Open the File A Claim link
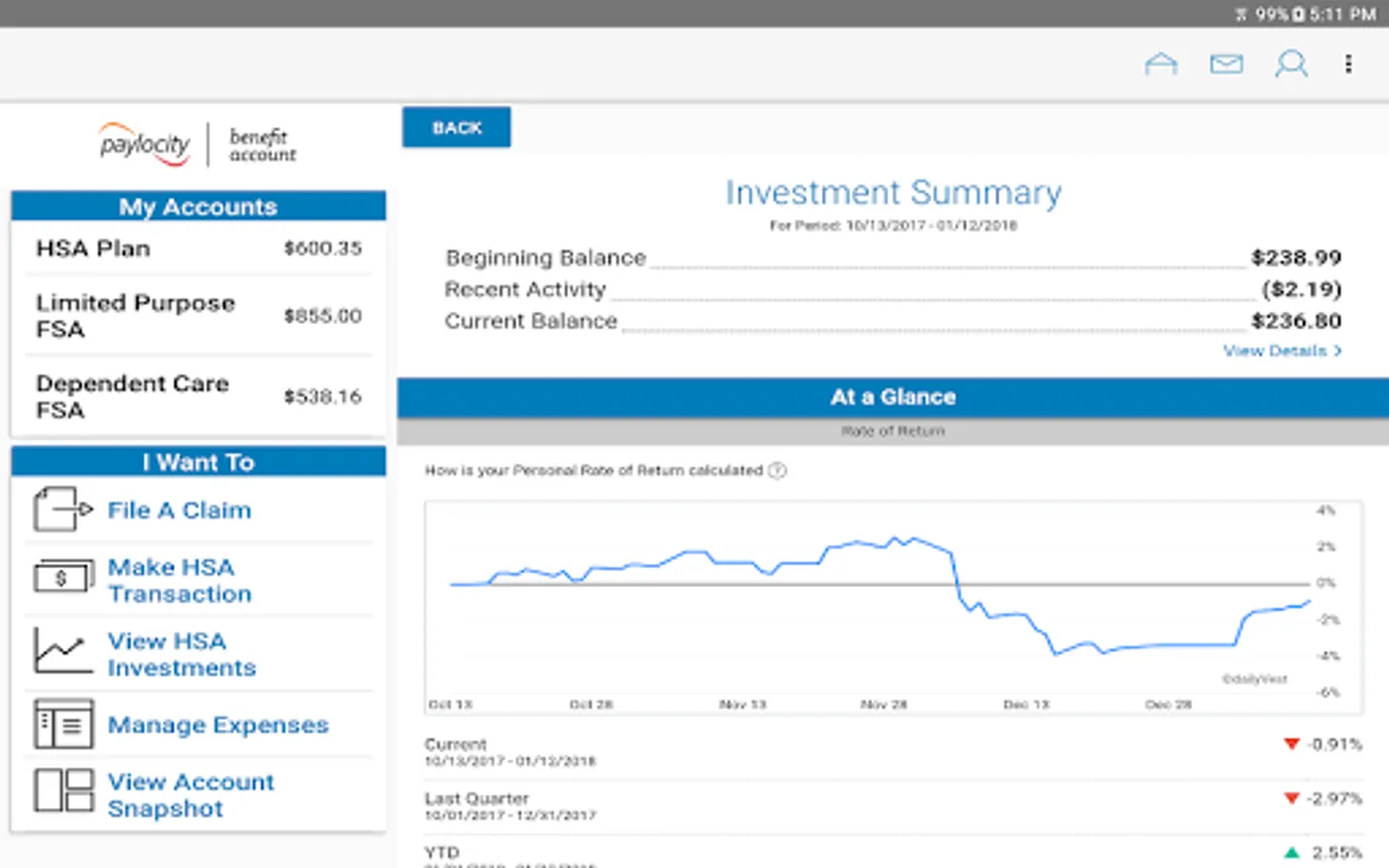 tap(179, 510)
